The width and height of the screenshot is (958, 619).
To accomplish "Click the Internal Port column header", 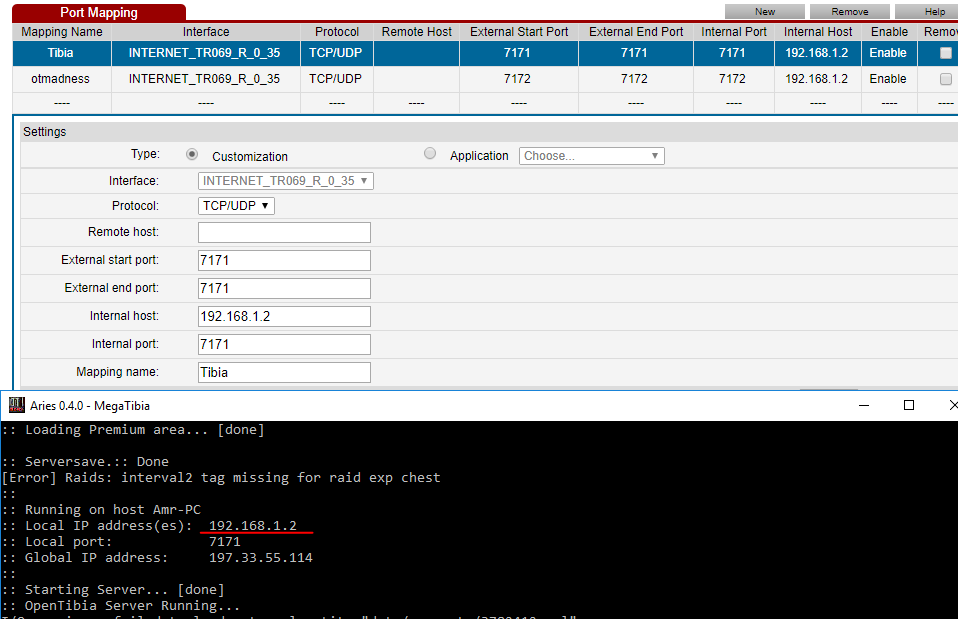I will [734, 32].
